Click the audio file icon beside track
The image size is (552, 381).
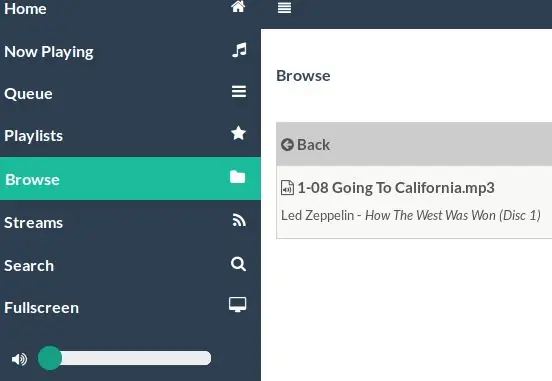coord(287,188)
